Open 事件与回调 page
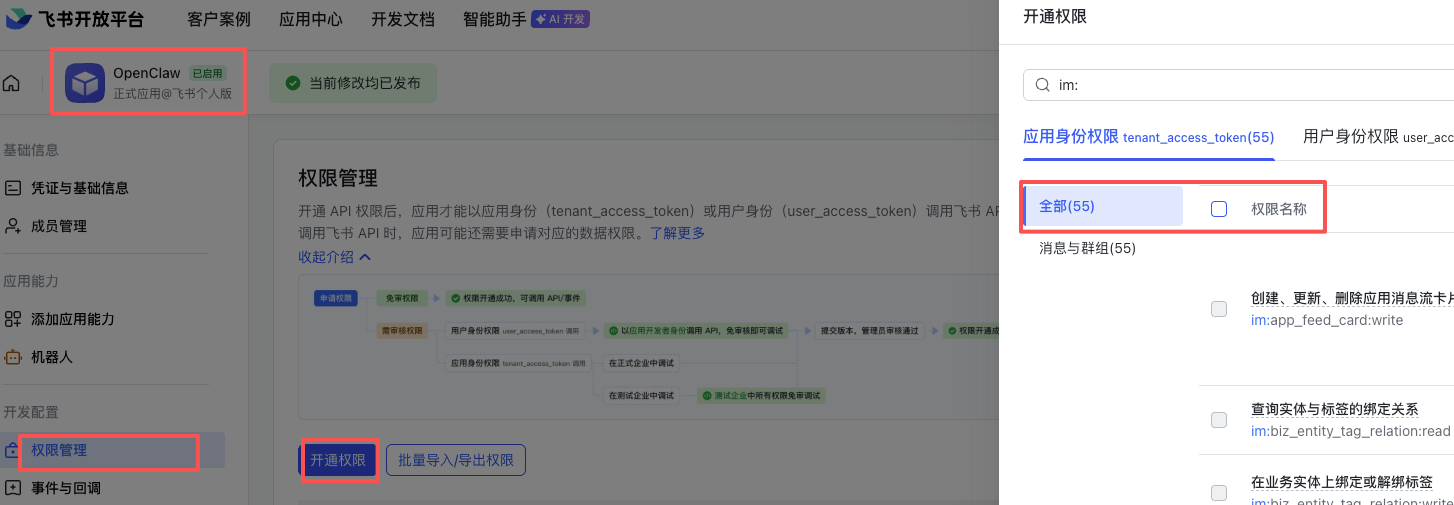The height and width of the screenshot is (505, 1454). tap(66, 488)
